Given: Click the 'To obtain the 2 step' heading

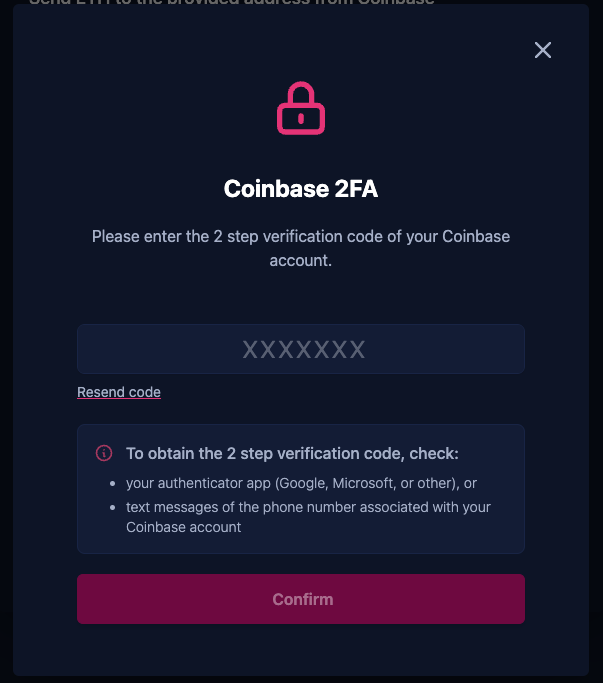Looking at the screenshot, I should (292, 453).
